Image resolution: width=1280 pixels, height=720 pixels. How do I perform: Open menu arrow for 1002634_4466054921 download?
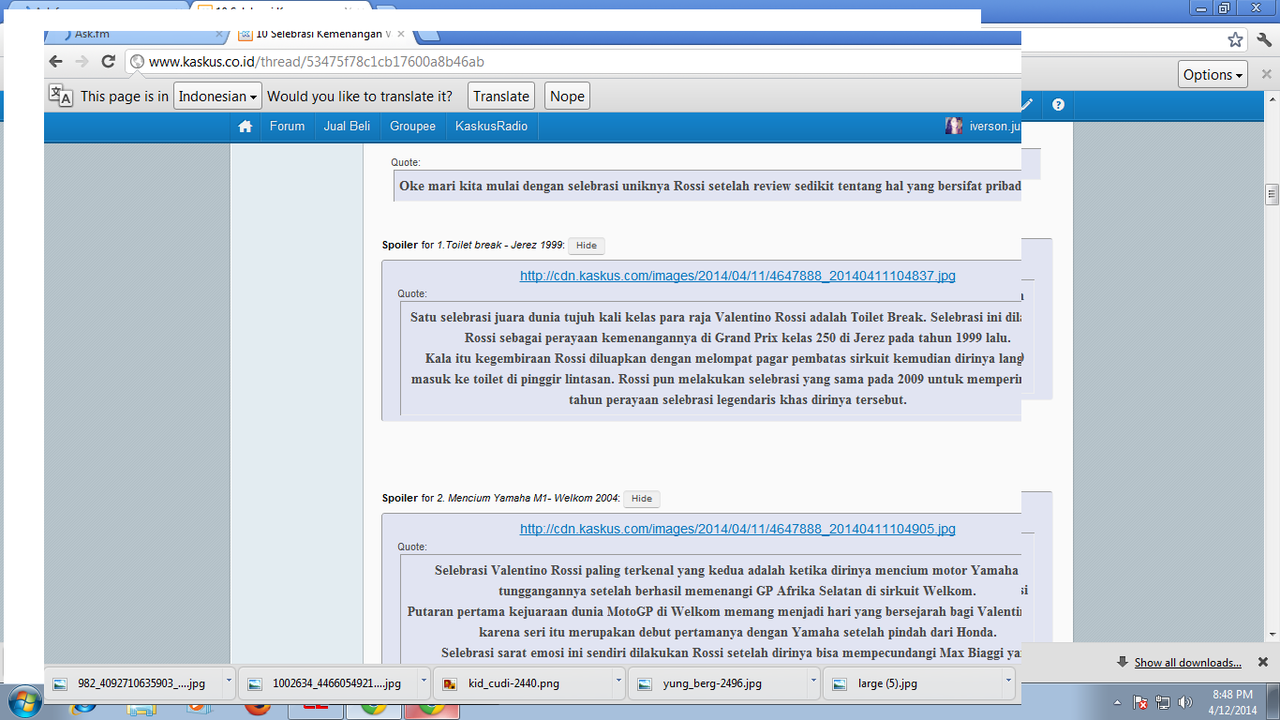(x=424, y=680)
